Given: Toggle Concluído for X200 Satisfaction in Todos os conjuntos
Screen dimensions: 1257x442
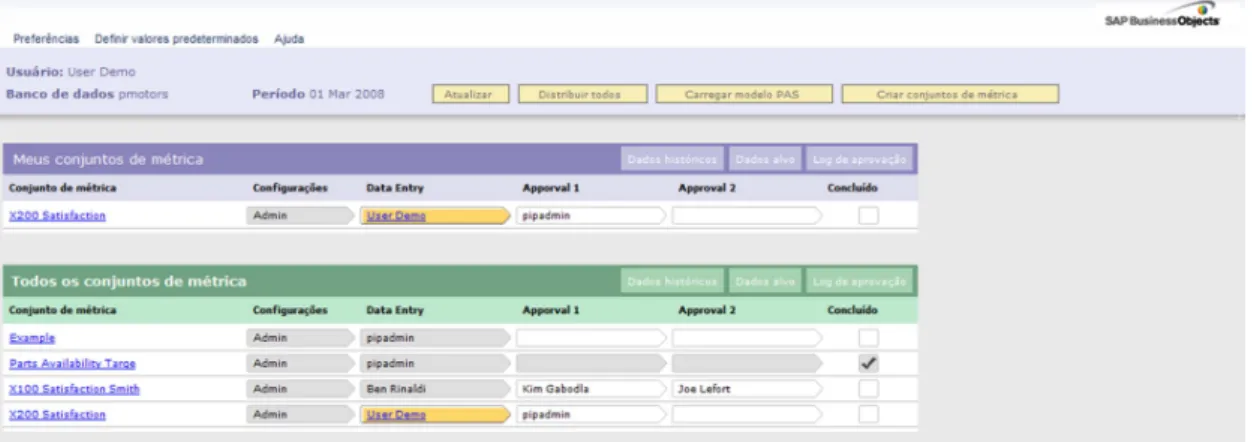Looking at the screenshot, I should tap(869, 414).
